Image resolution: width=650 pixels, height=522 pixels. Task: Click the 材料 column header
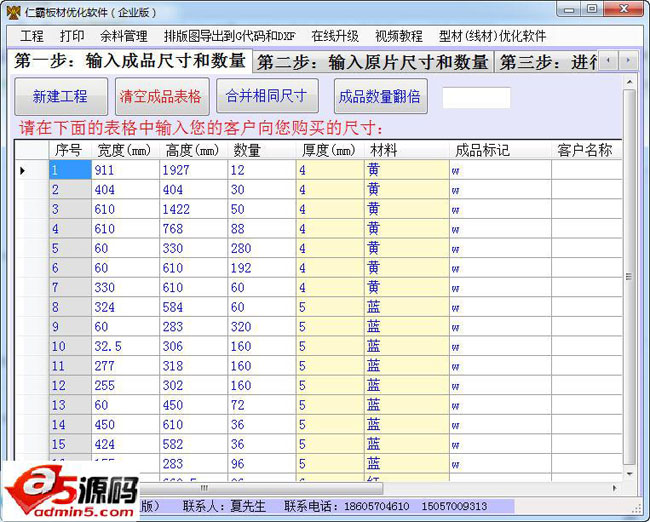point(407,150)
